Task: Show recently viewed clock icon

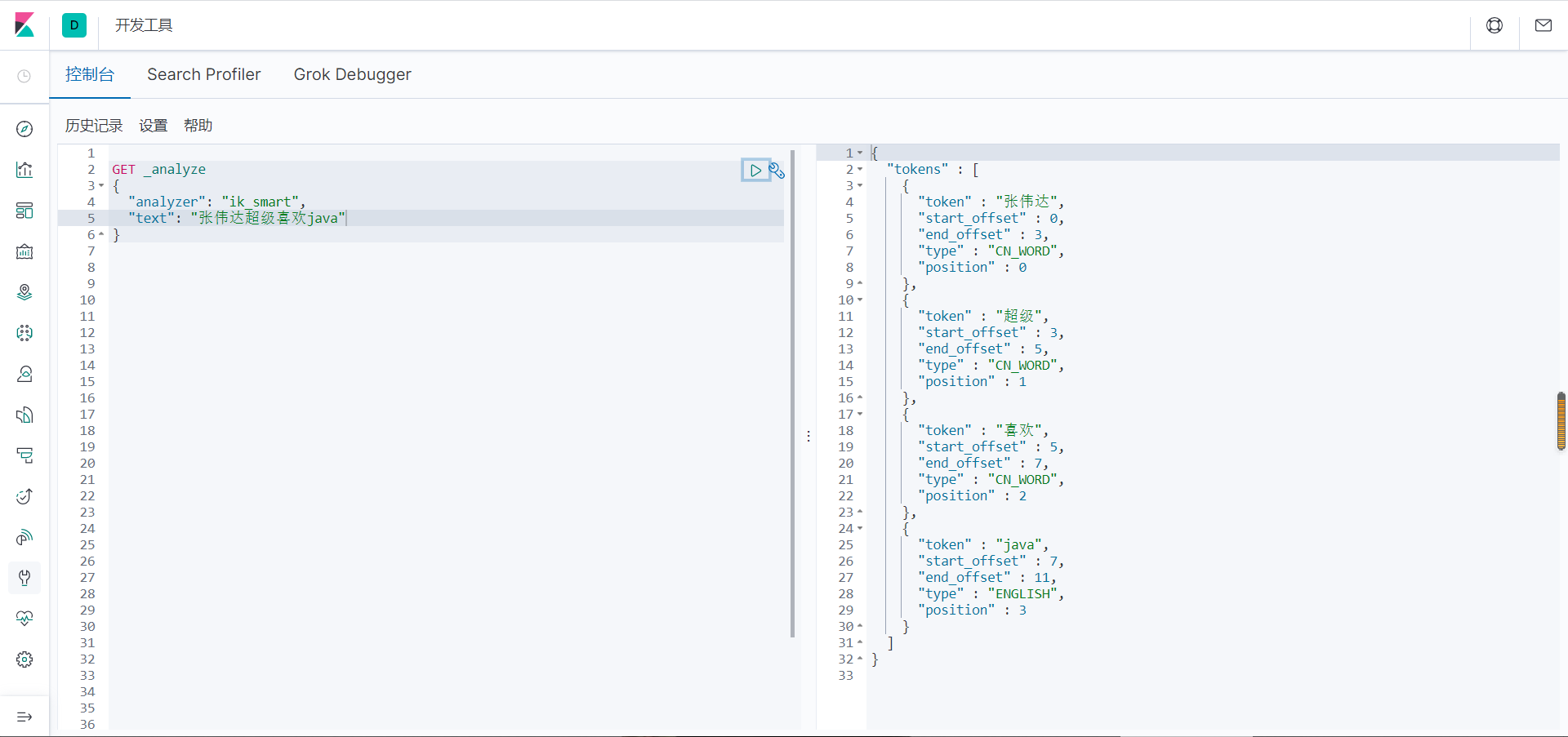Action: click(24, 76)
